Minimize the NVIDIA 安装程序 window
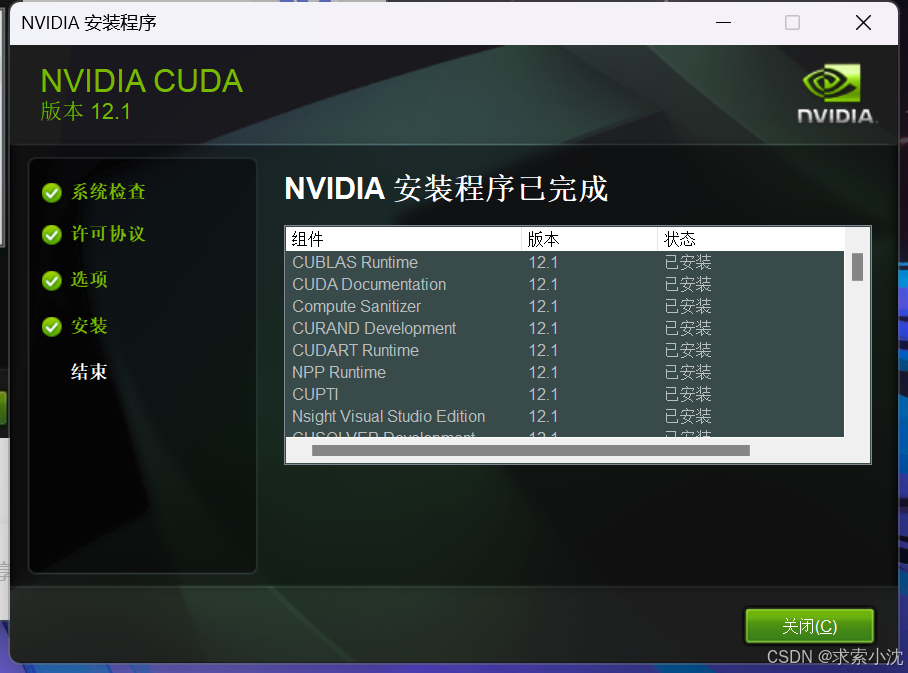 [x=723, y=23]
